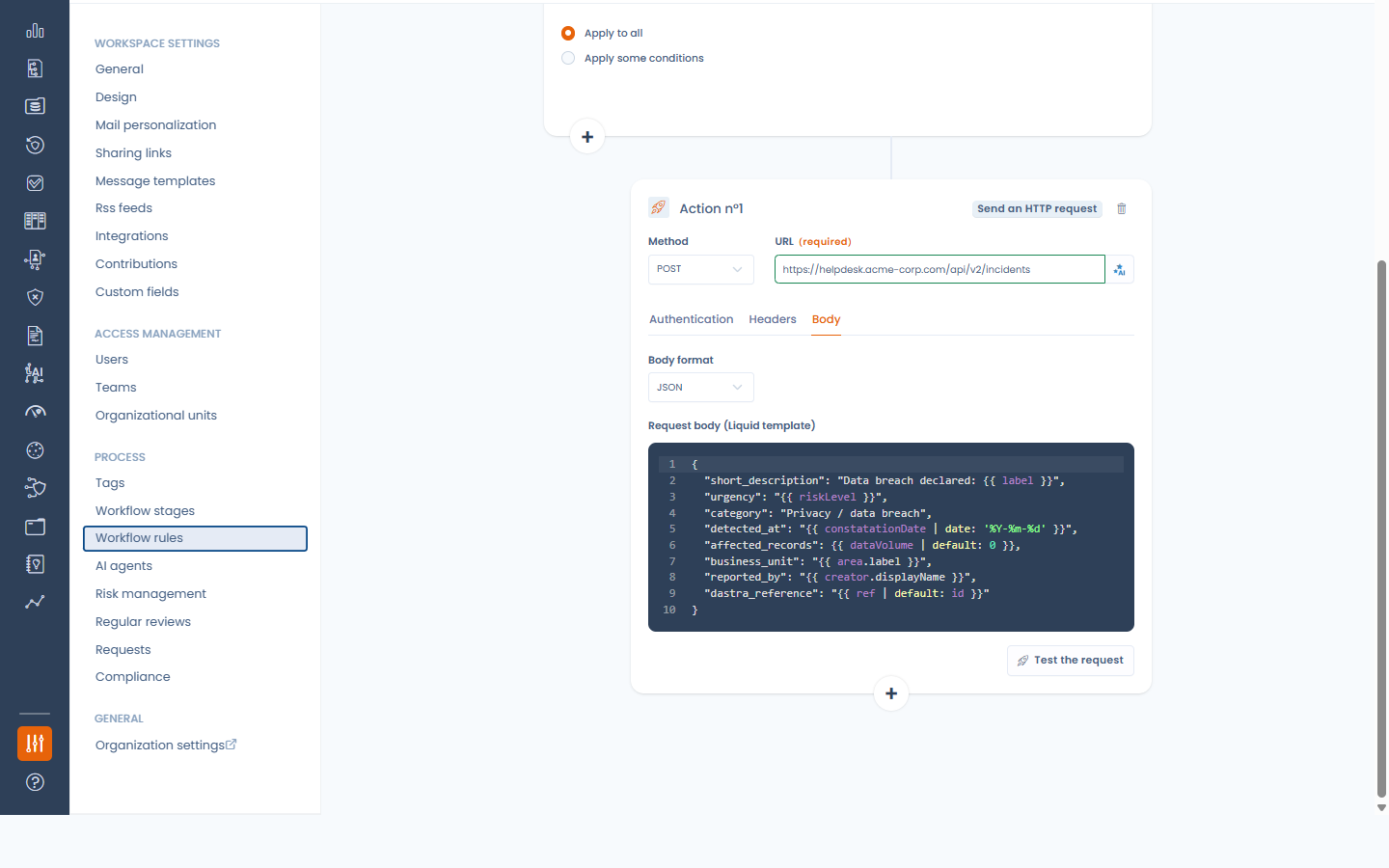Navigate to Custom fields settings
This screenshot has width=1389, height=868.
coord(137,292)
